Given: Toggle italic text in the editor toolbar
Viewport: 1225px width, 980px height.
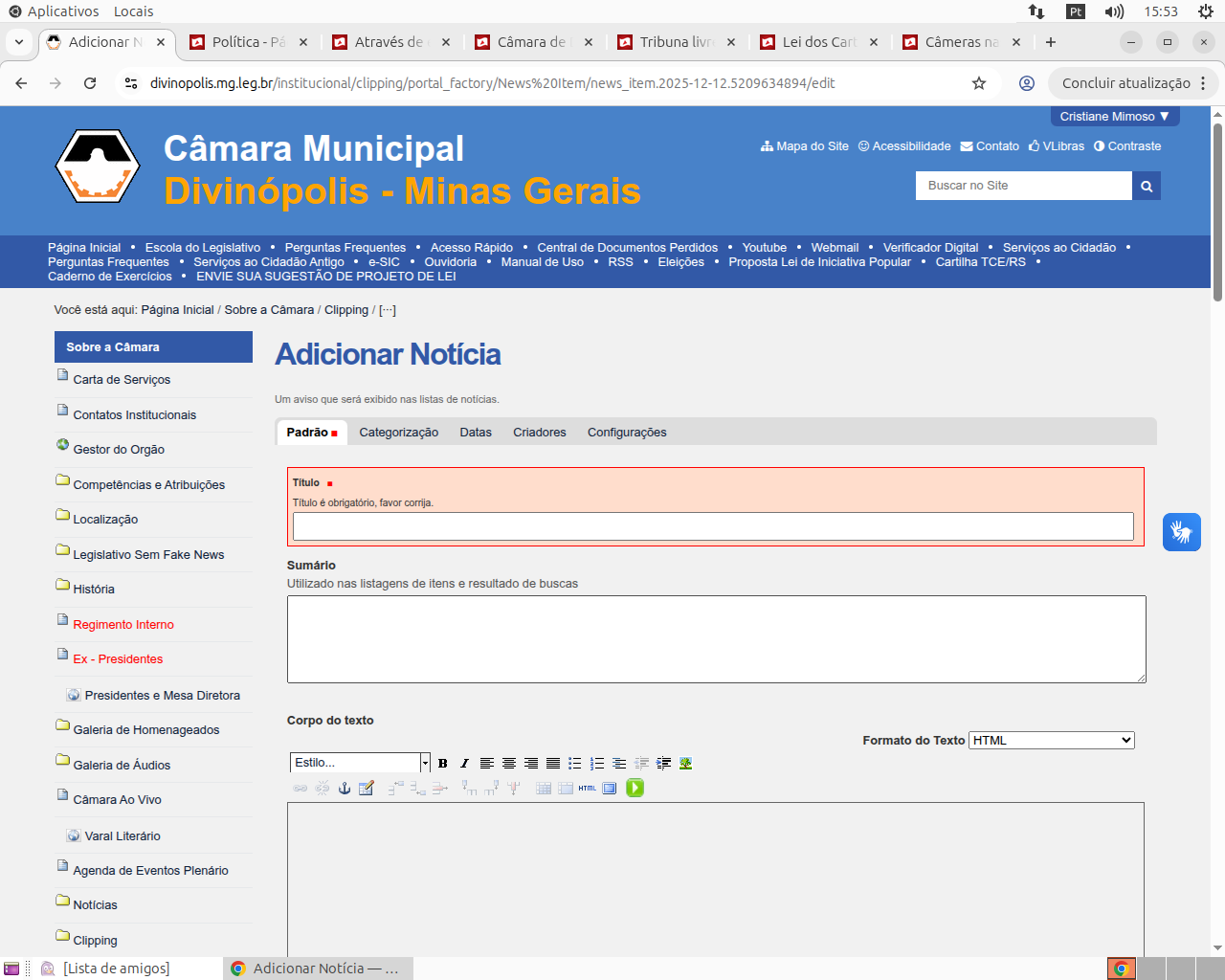Looking at the screenshot, I should pos(464,764).
